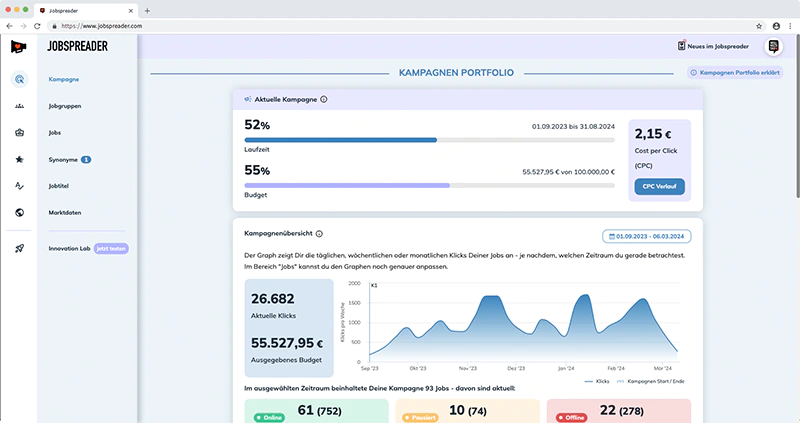Open the browser account profile icon

pyautogui.click(x=776, y=26)
